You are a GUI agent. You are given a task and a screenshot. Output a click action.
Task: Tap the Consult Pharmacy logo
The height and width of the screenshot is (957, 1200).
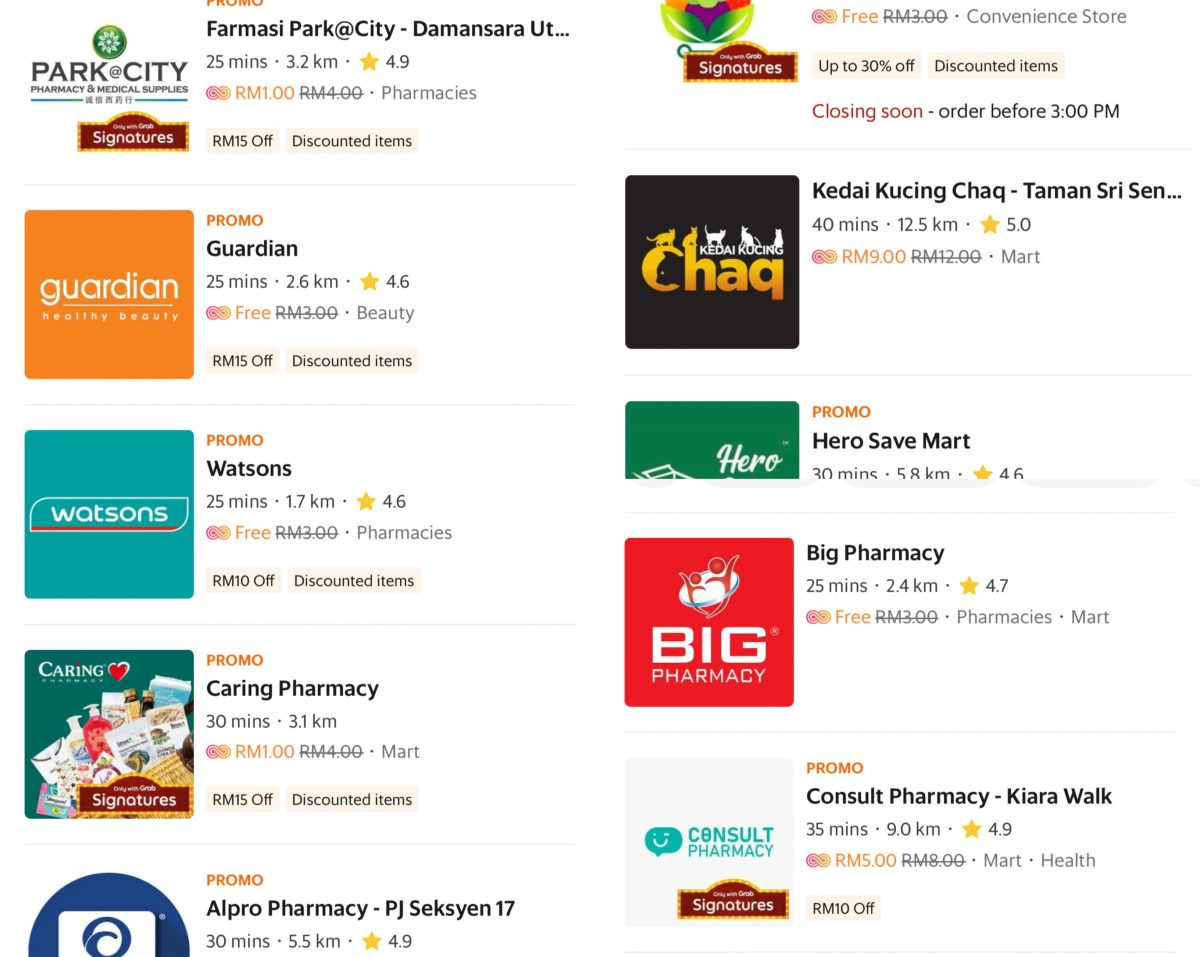[709, 842]
